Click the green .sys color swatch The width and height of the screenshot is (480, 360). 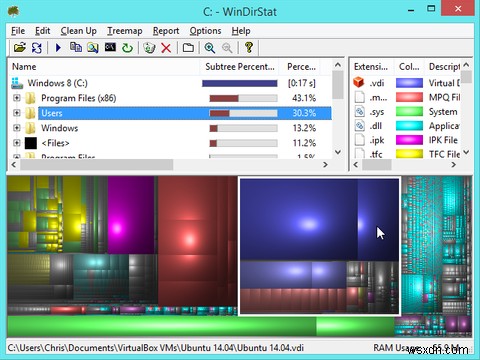(x=409, y=111)
